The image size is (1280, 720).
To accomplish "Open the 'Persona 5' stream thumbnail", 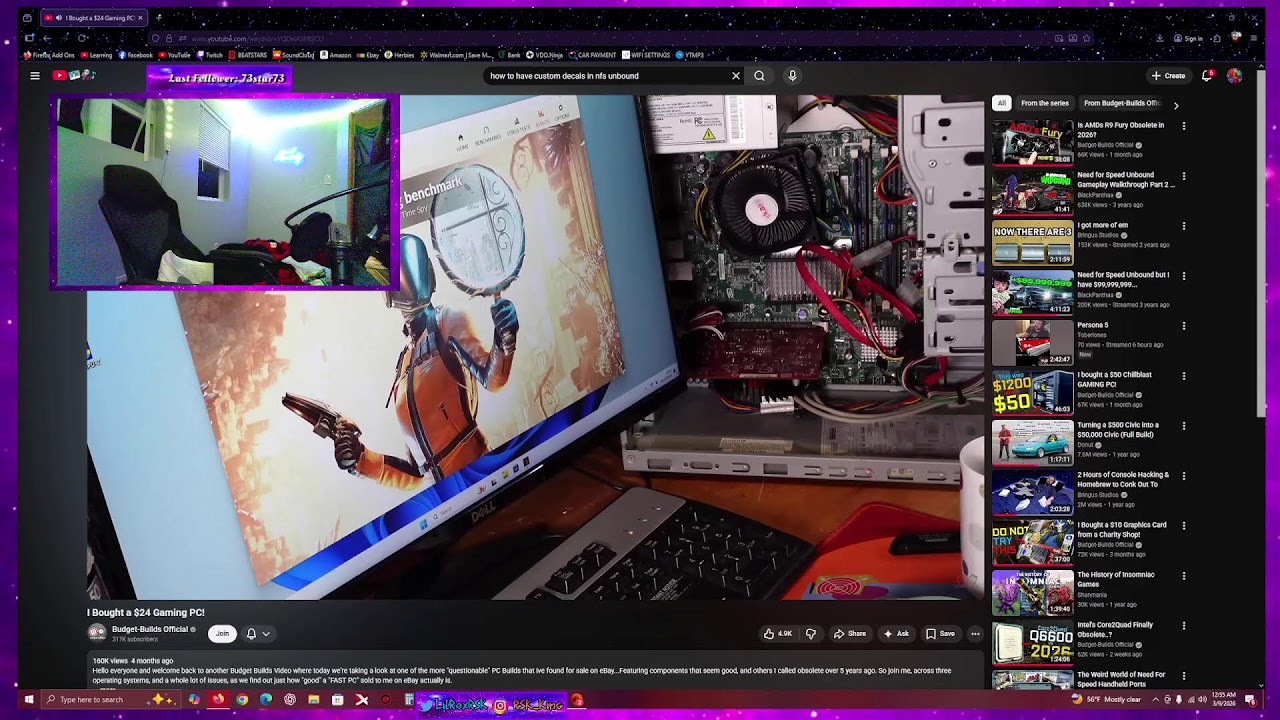I will 1032,343.
